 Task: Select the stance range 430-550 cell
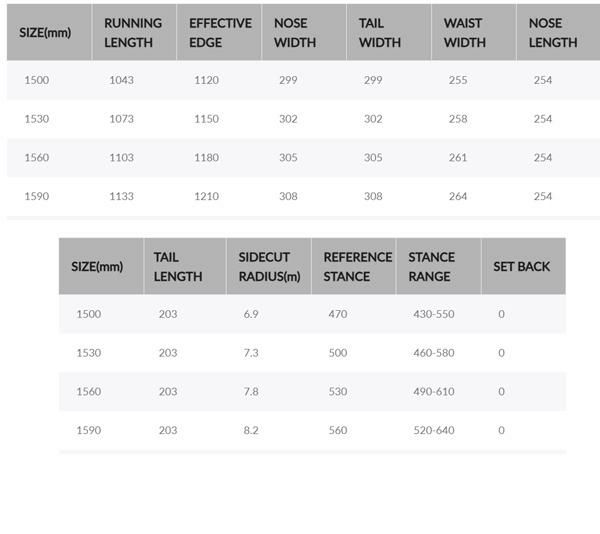click(x=433, y=314)
